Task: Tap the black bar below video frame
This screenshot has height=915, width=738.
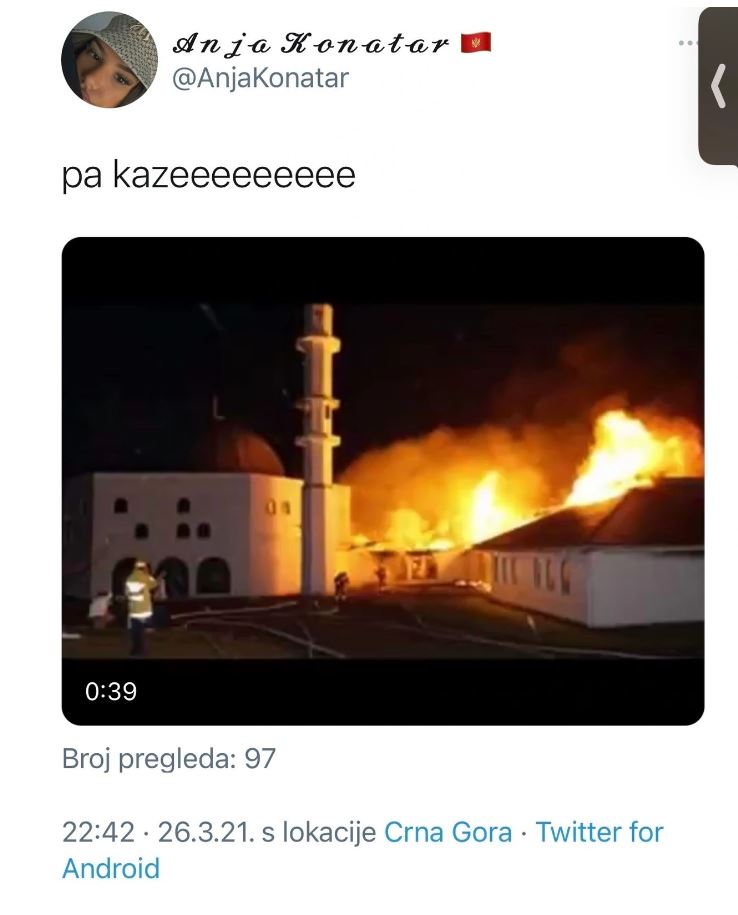Action: 383,692
